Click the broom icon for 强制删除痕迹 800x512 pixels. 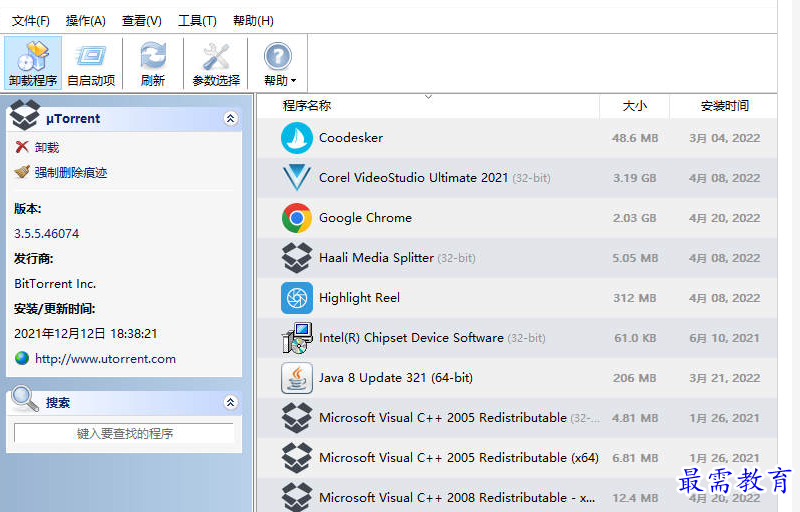coord(22,172)
